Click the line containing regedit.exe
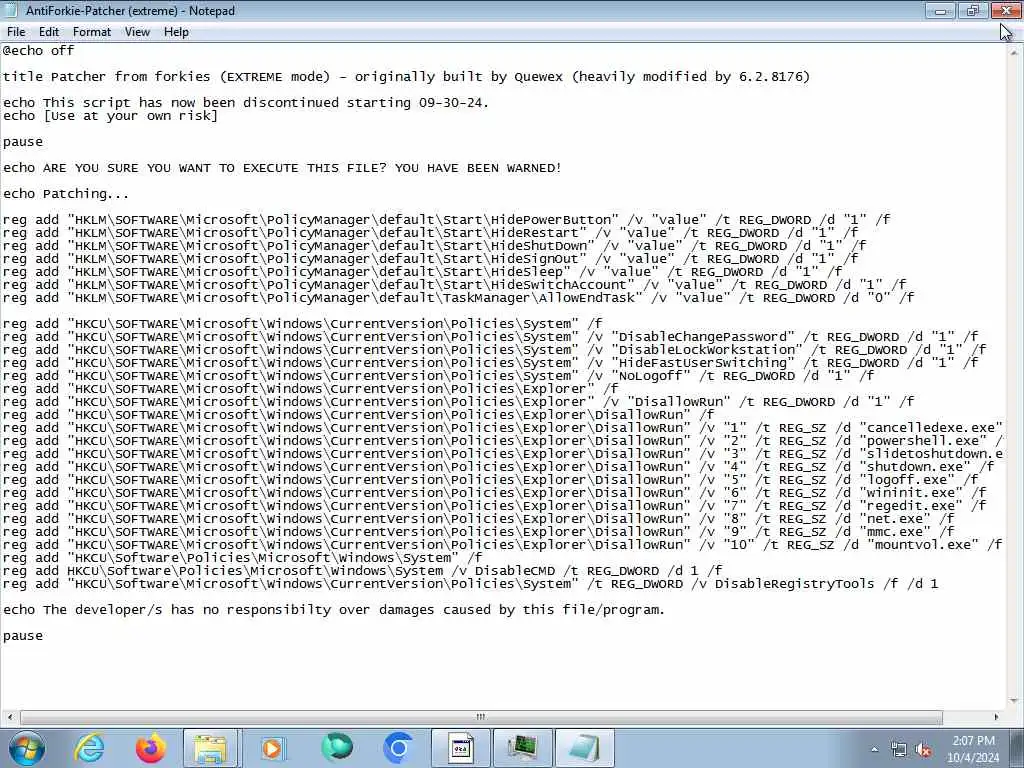 (494, 506)
